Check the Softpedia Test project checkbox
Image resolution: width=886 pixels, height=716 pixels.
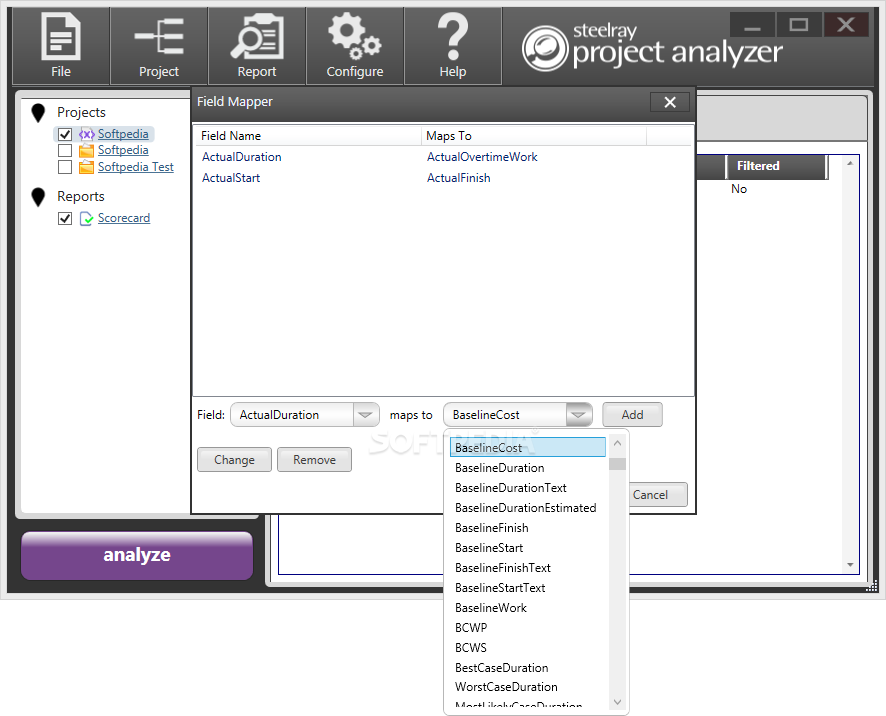65,167
